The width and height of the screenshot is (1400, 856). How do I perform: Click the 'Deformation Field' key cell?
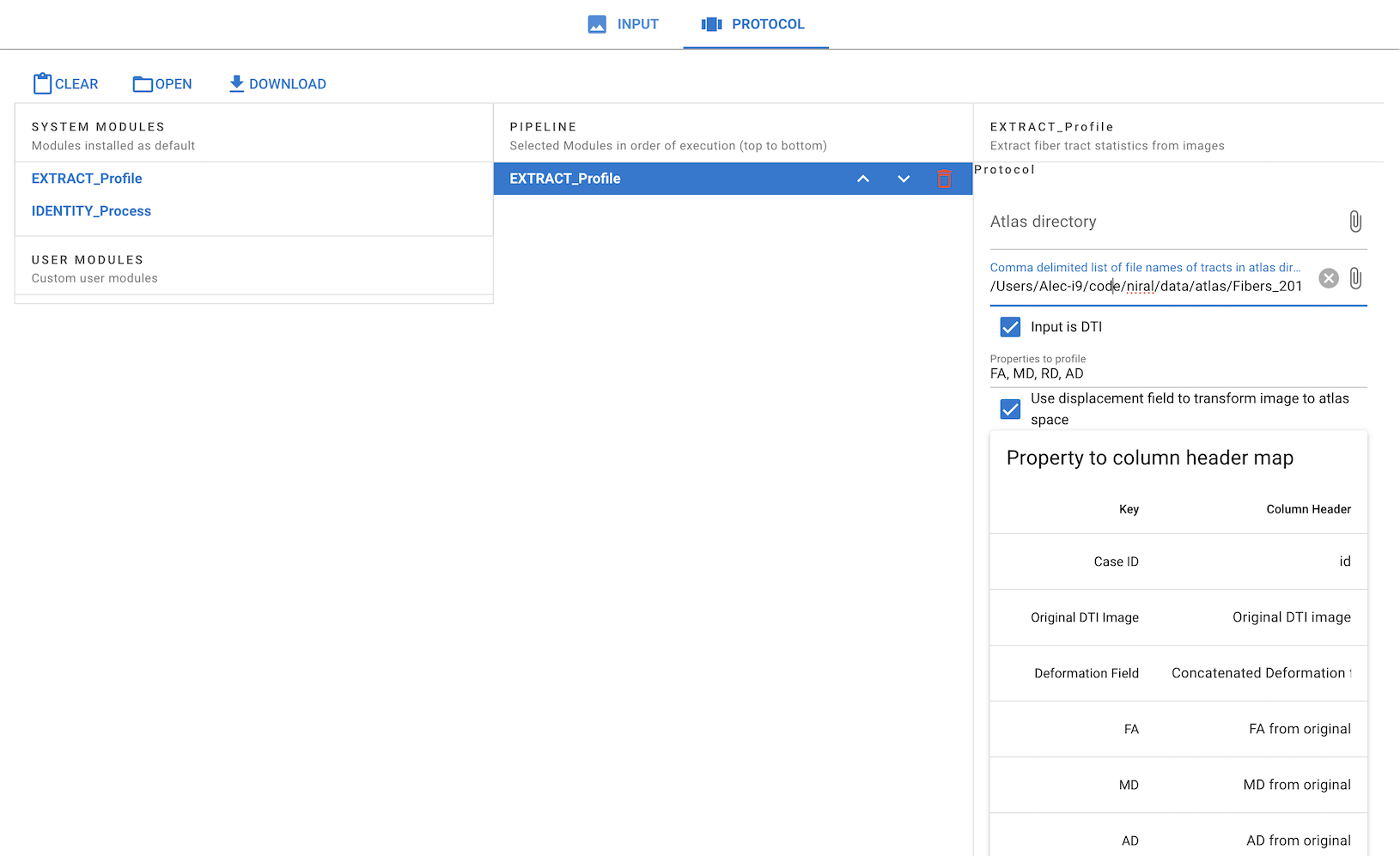pyautogui.click(x=1087, y=673)
